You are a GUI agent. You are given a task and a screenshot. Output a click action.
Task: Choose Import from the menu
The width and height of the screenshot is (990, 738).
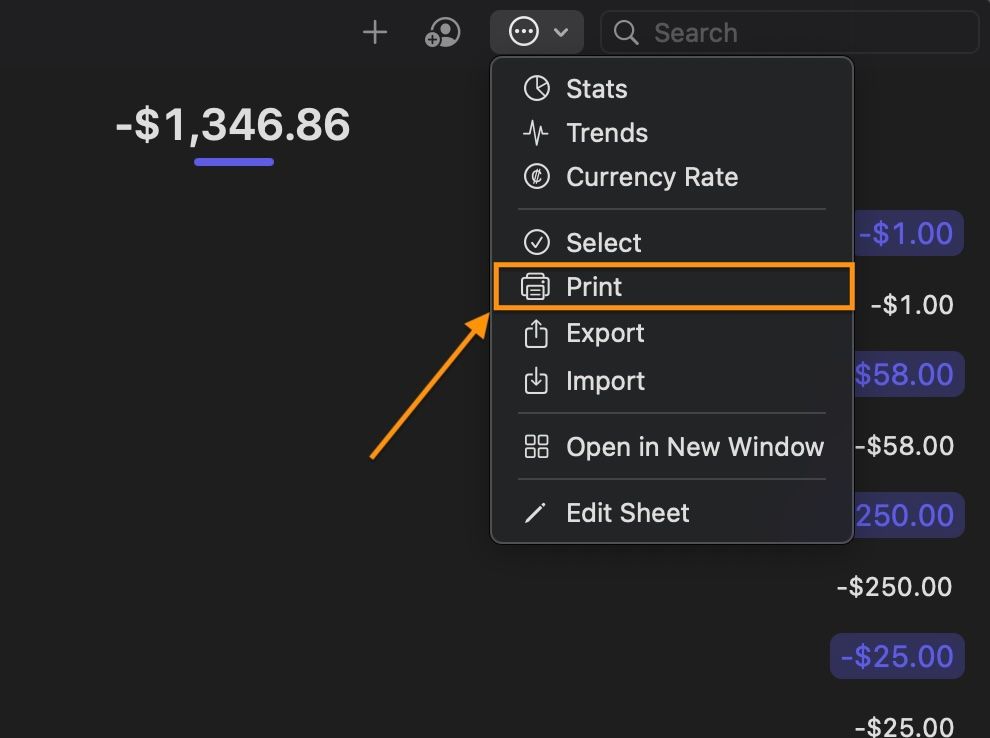(605, 381)
